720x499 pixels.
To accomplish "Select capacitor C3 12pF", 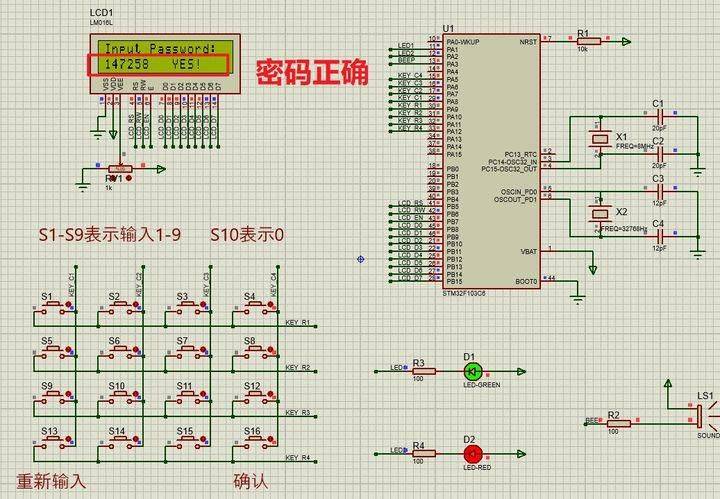I will 660,191.
